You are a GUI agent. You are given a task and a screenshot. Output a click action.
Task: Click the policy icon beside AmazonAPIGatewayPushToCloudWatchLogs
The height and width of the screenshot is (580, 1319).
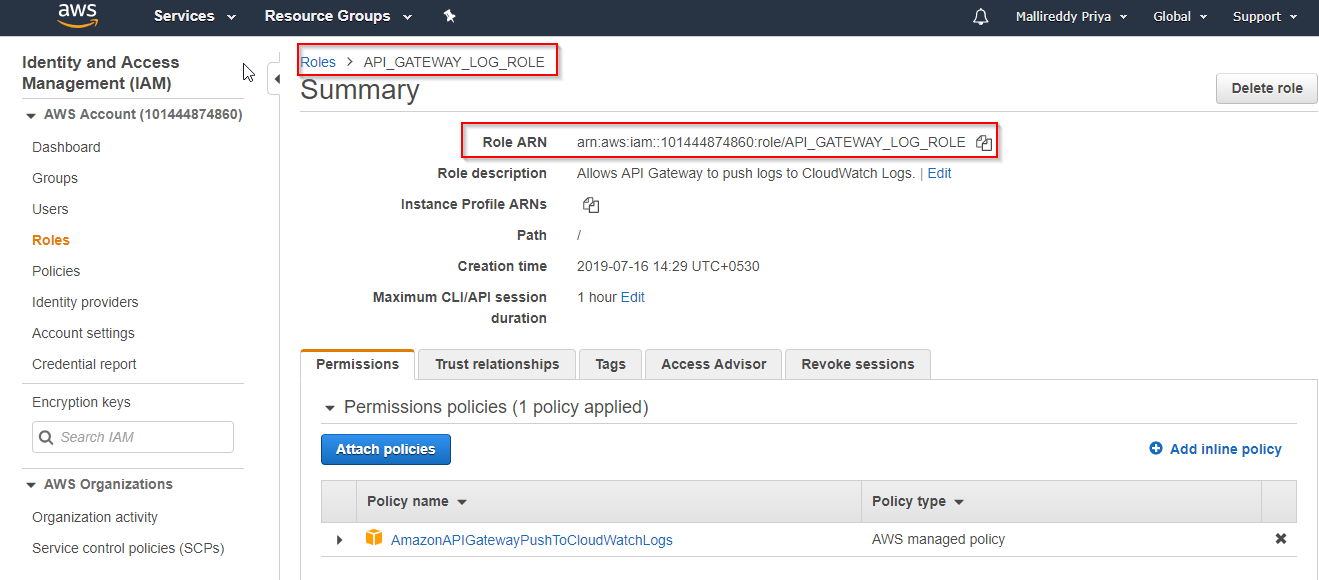(x=373, y=538)
